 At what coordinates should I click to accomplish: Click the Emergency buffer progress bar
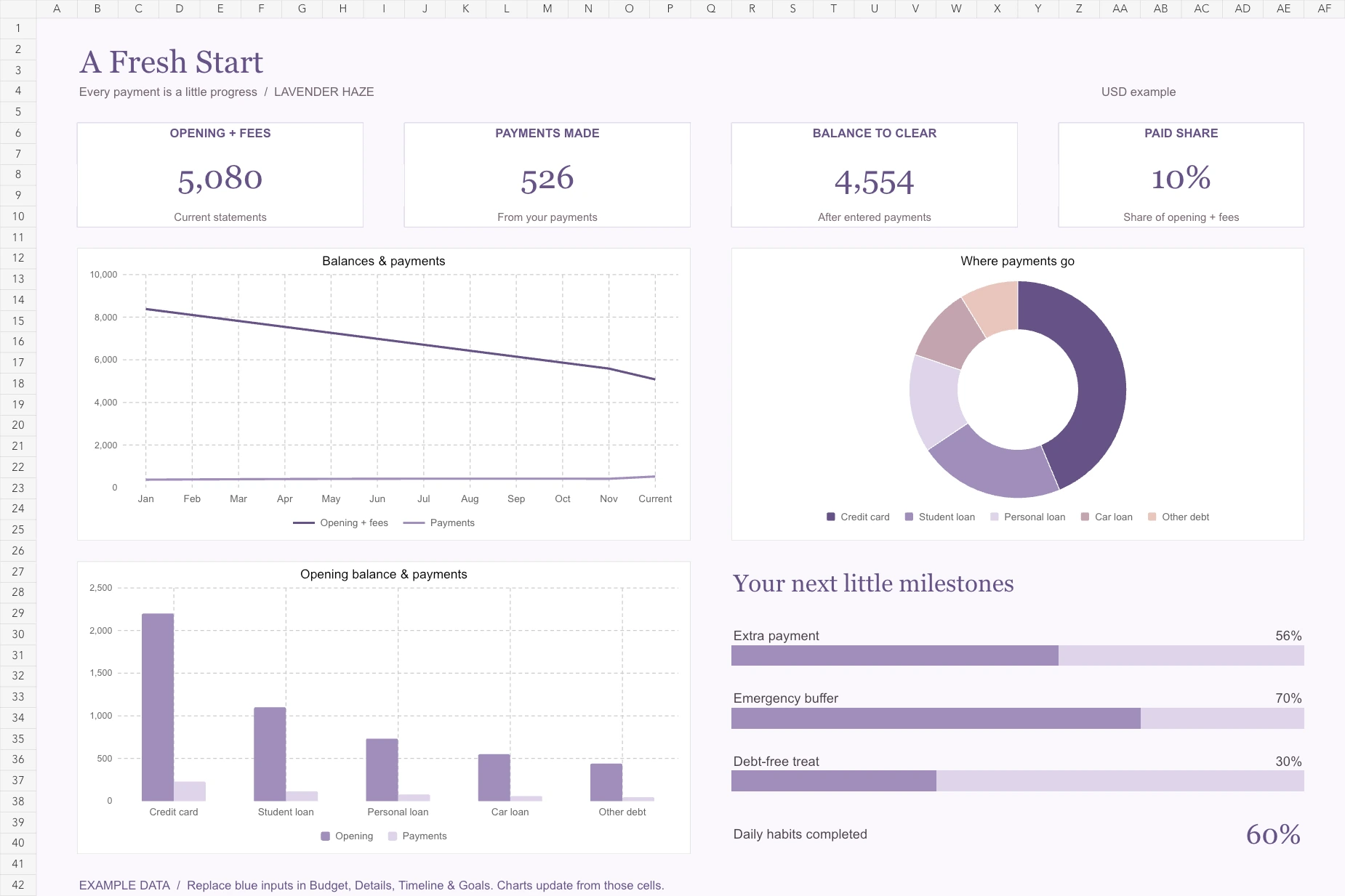[x=1018, y=718]
